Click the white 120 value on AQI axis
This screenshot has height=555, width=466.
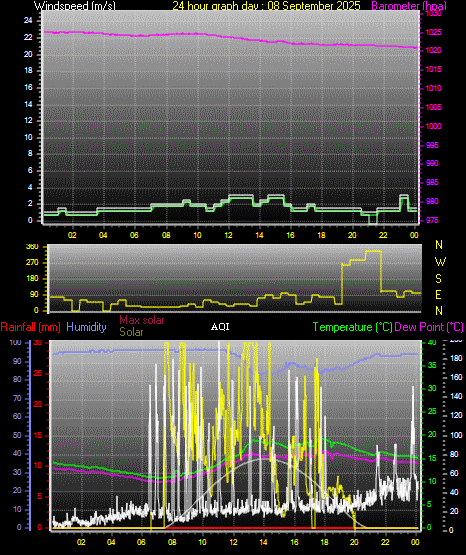[x=456, y=415]
